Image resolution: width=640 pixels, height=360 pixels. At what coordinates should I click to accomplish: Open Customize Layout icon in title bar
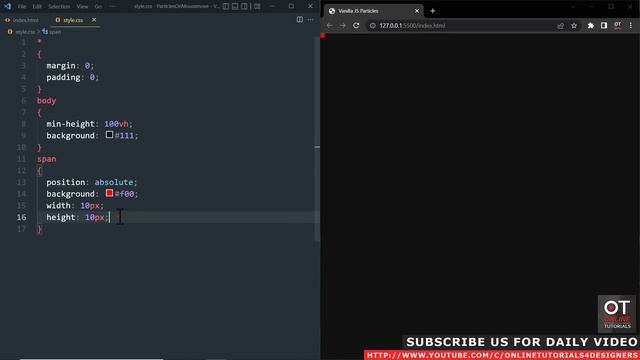pos(257,6)
